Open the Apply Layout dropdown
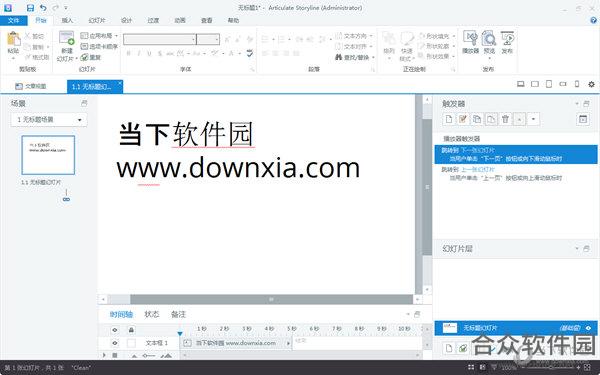 coord(100,36)
